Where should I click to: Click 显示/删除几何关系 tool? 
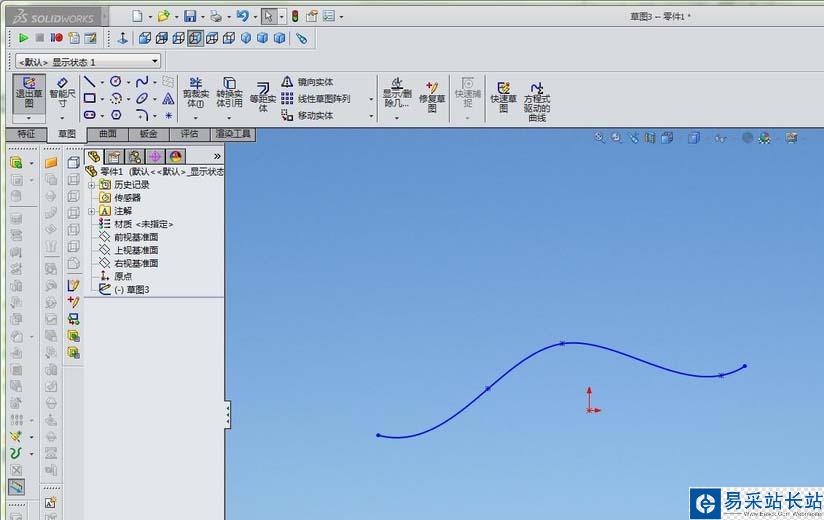(x=397, y=92)
